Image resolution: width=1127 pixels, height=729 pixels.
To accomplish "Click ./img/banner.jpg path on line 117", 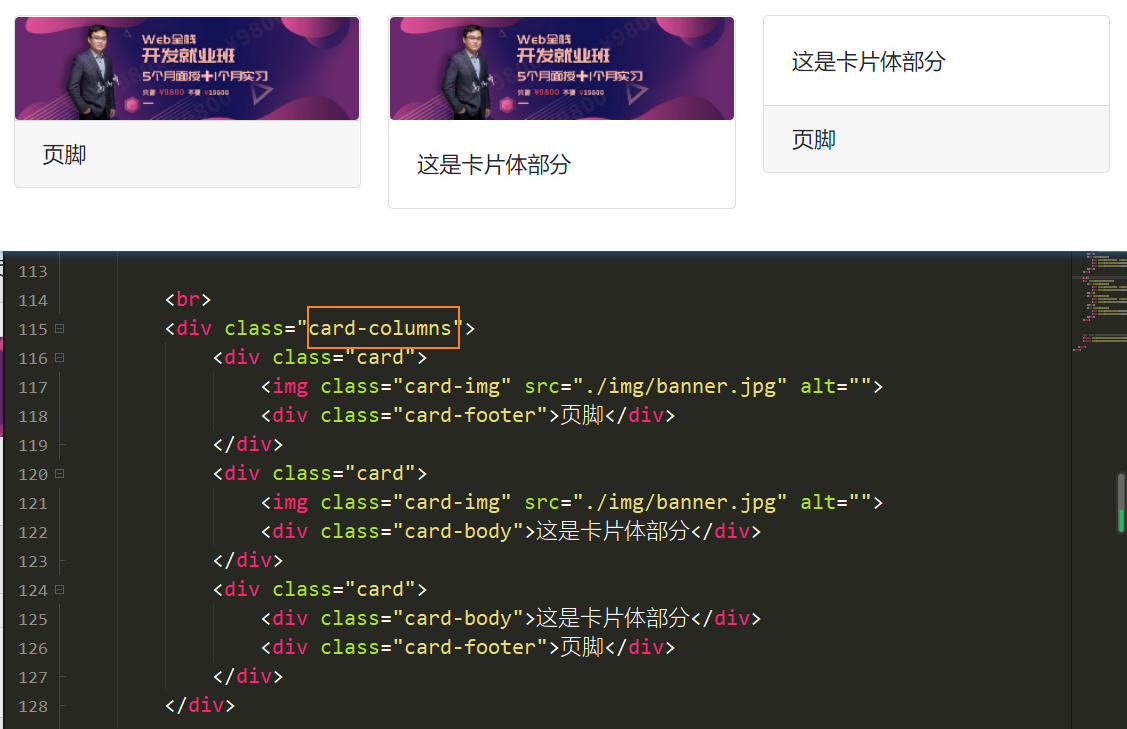I will click(x=681, y=387).
